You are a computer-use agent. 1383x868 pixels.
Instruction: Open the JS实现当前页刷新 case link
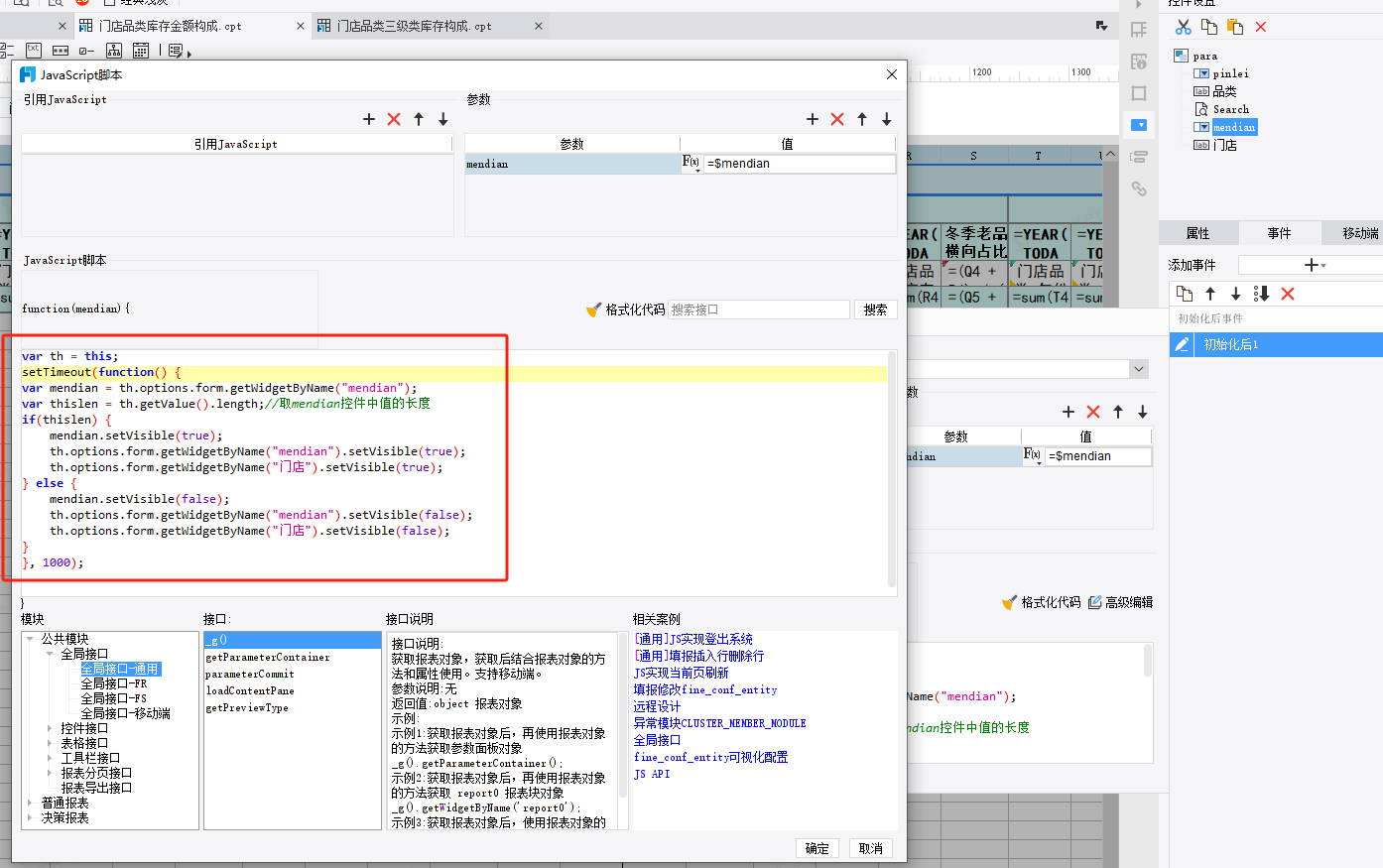click(681, 673)
